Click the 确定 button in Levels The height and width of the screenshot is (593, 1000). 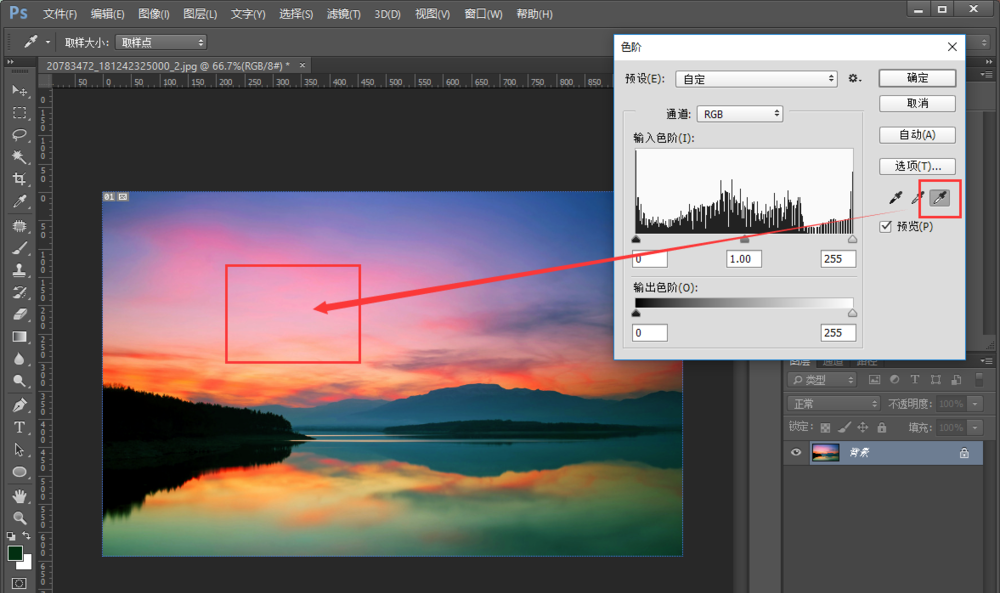pyautogui.click(x=917, y=78)
